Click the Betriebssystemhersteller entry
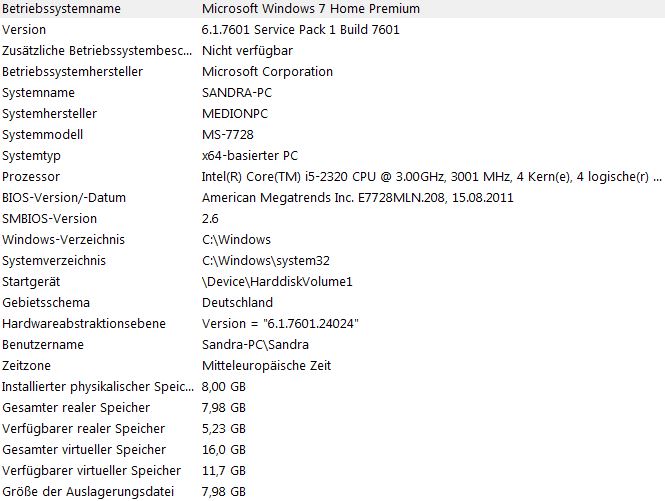 click(72, 72)
